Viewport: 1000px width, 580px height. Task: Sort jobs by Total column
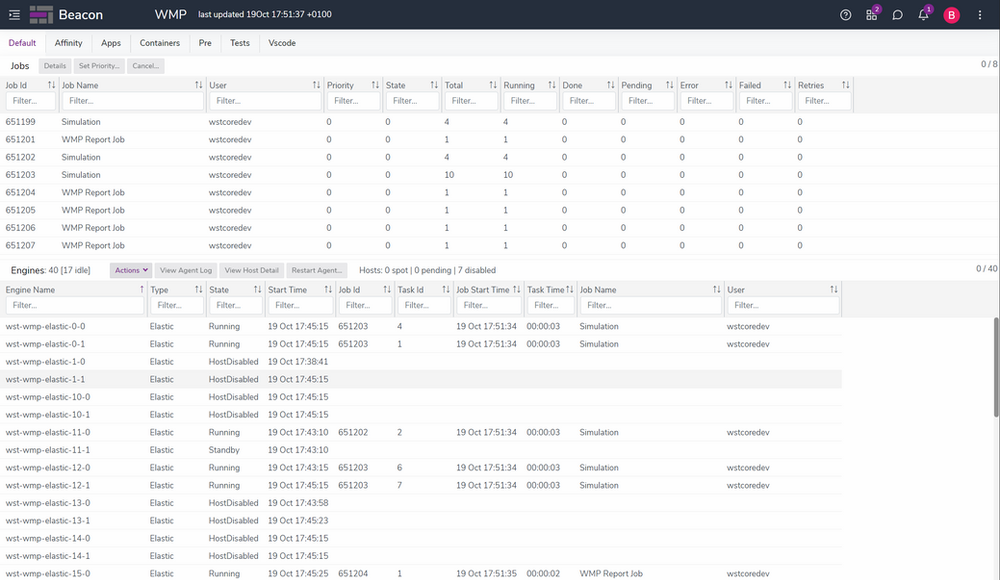[492, 85]
